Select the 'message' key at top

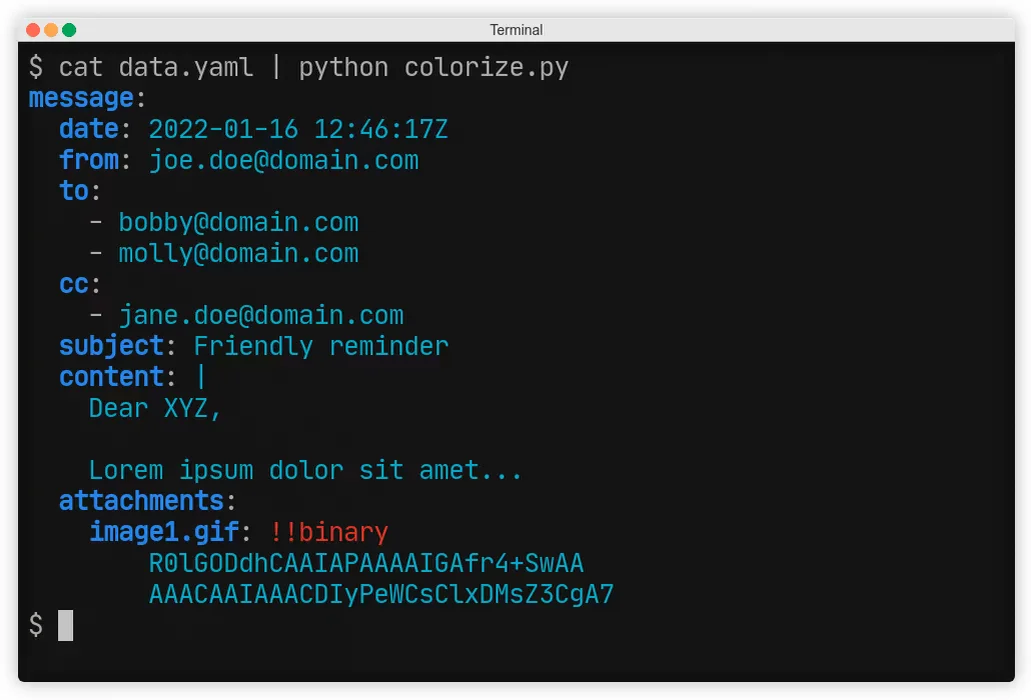[82, 98]
